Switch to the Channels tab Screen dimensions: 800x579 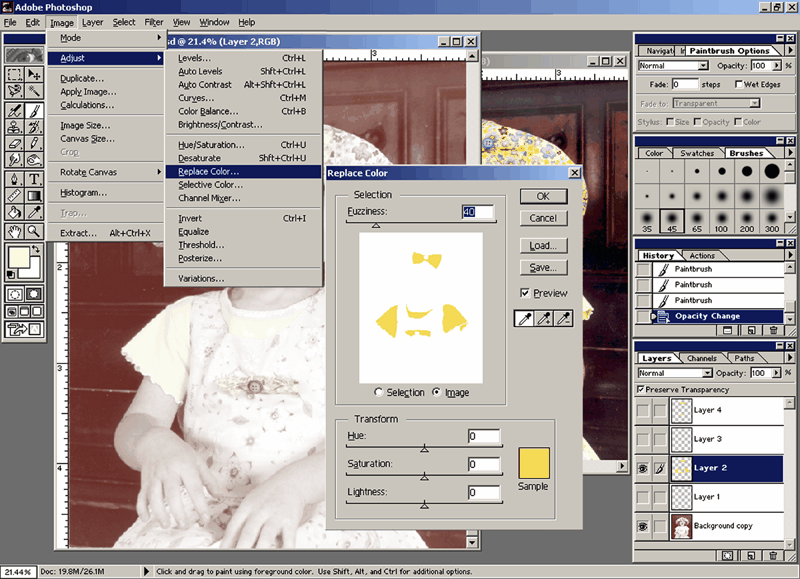(x=701, y=358)
